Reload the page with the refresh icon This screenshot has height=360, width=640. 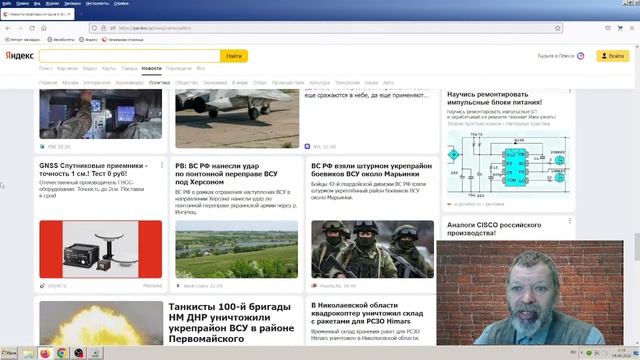pyautogui.click(x=32, y=28)
